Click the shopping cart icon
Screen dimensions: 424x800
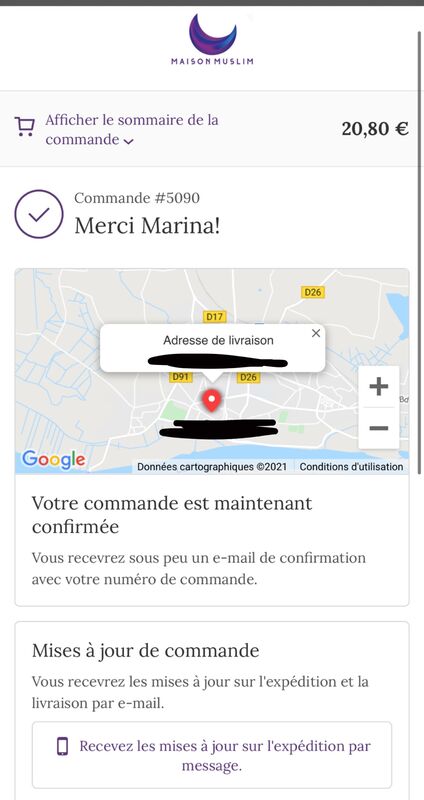click(x=24, y=126)
